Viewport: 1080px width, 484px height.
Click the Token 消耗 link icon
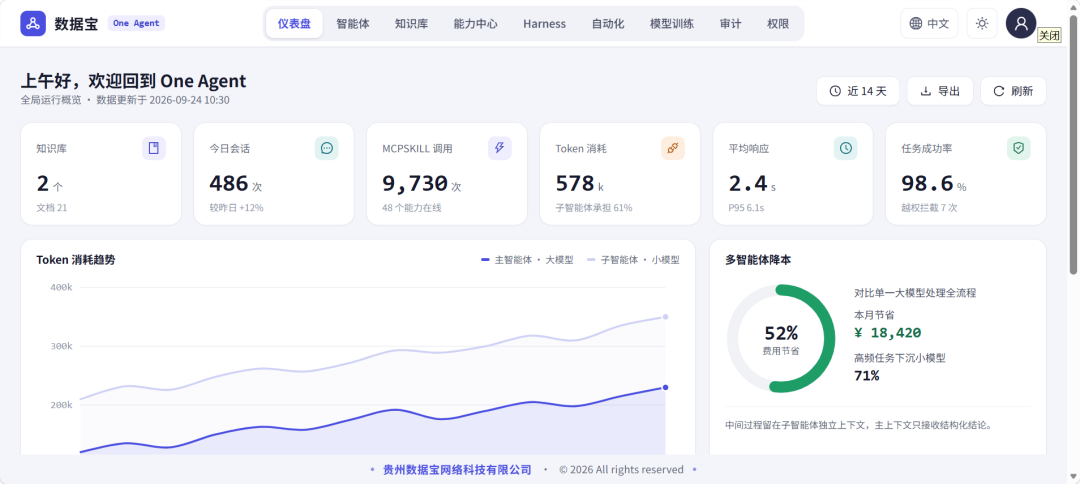pos(673,148)
